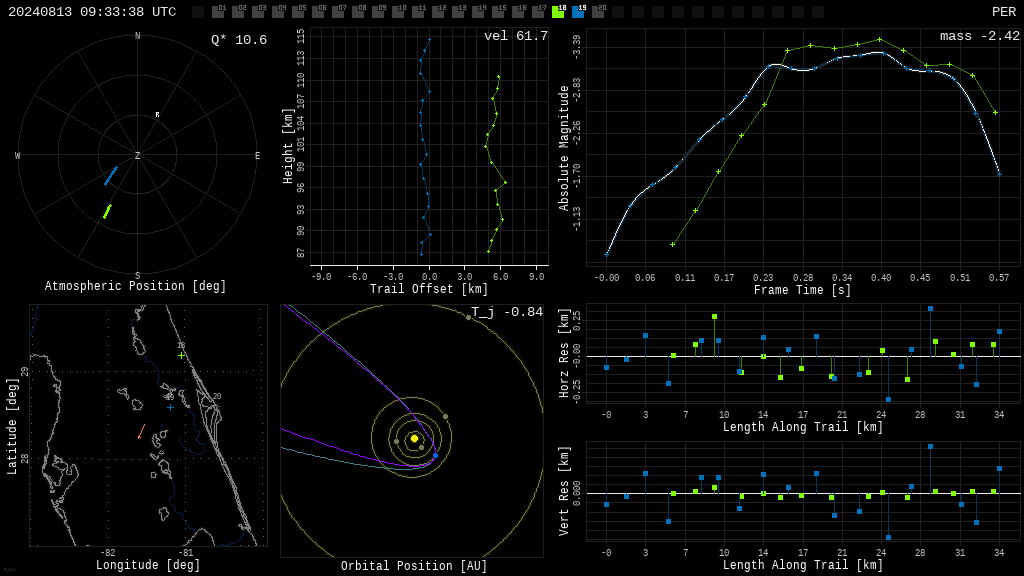Click the Q* 10.6 quality label

239,40
